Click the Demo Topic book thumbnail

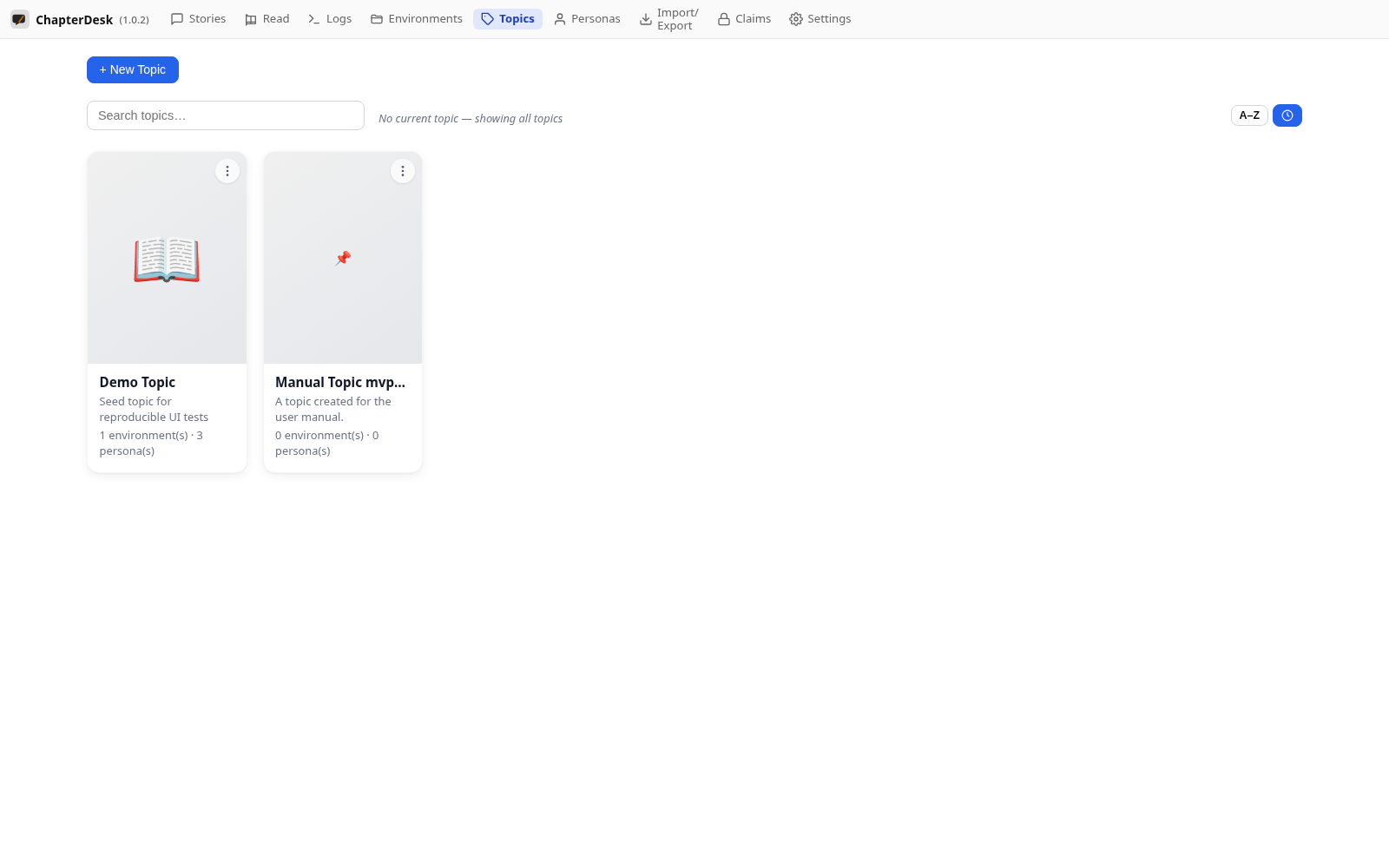(x=167, y=259)
